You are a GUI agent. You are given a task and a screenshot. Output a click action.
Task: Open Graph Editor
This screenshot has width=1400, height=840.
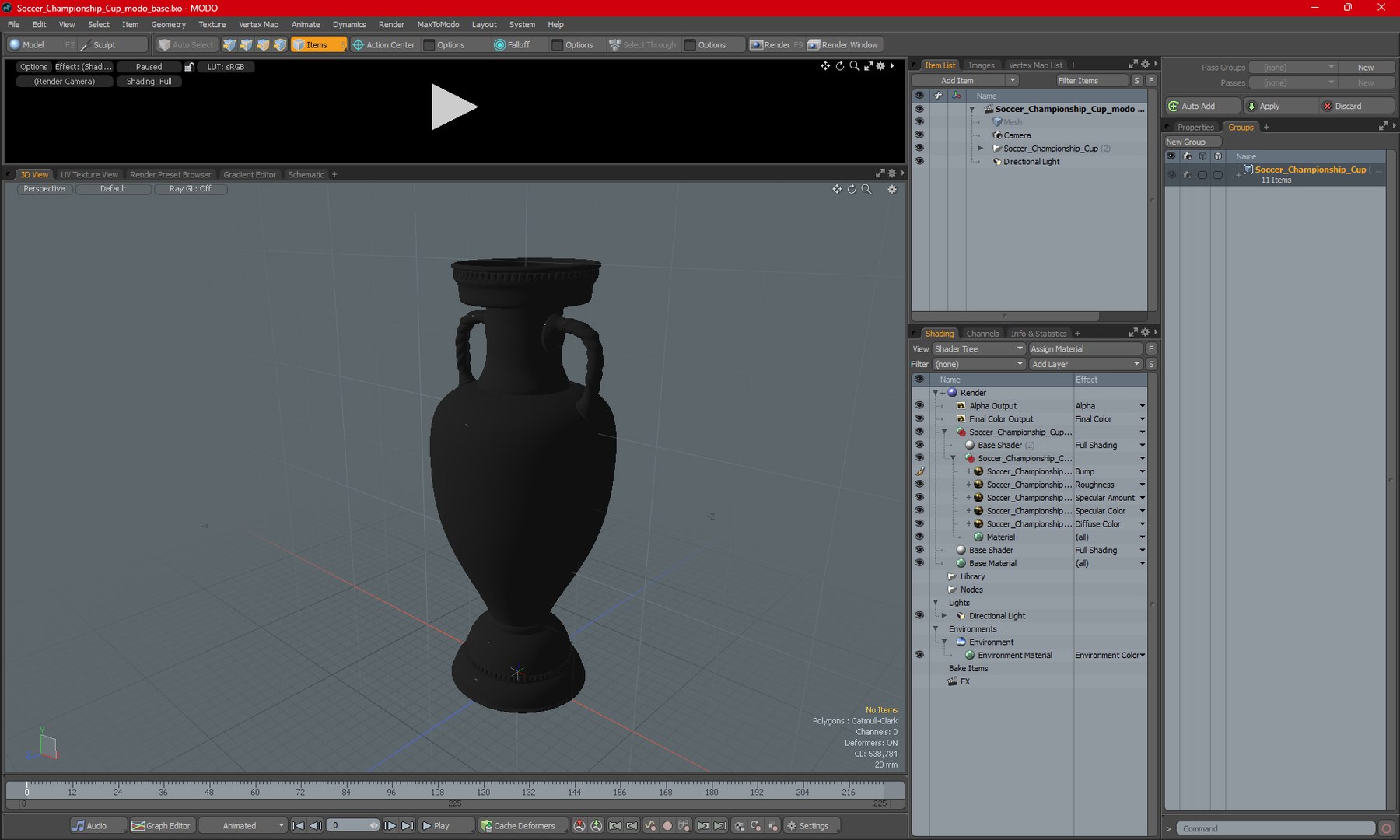[161, 825]
